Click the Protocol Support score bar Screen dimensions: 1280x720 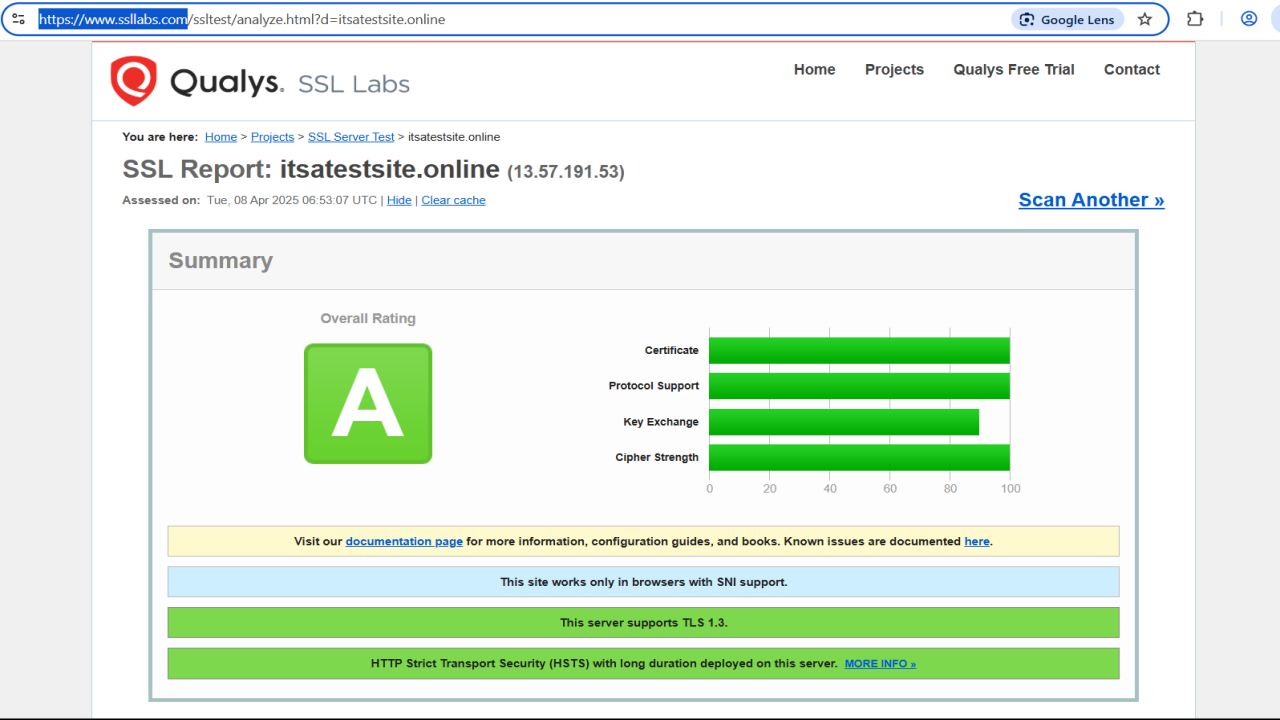859,386
